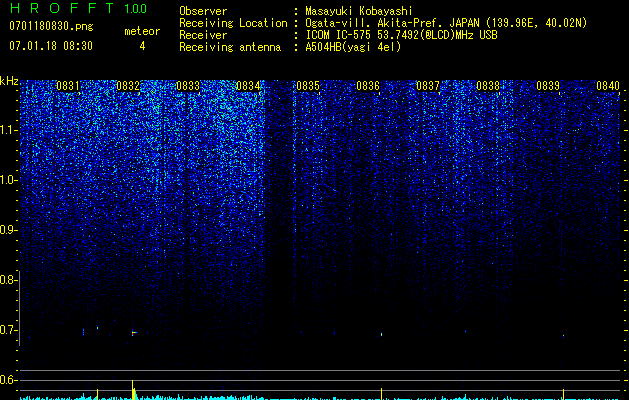Click the Receiving Location label
Screen dimensions: 629x400
(x=233, y=23)
